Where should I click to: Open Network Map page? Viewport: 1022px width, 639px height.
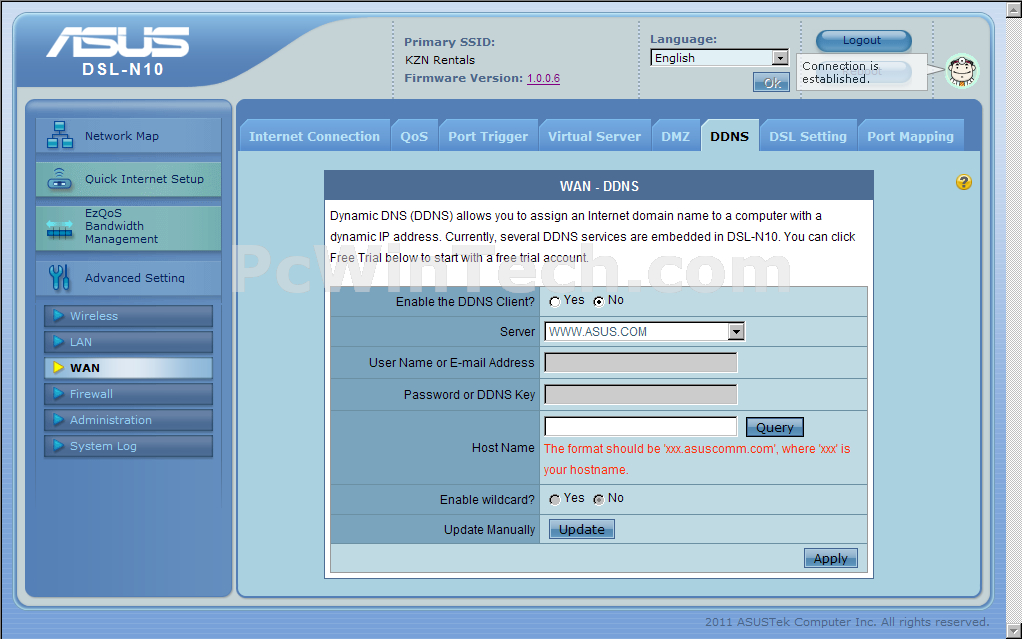128,136
